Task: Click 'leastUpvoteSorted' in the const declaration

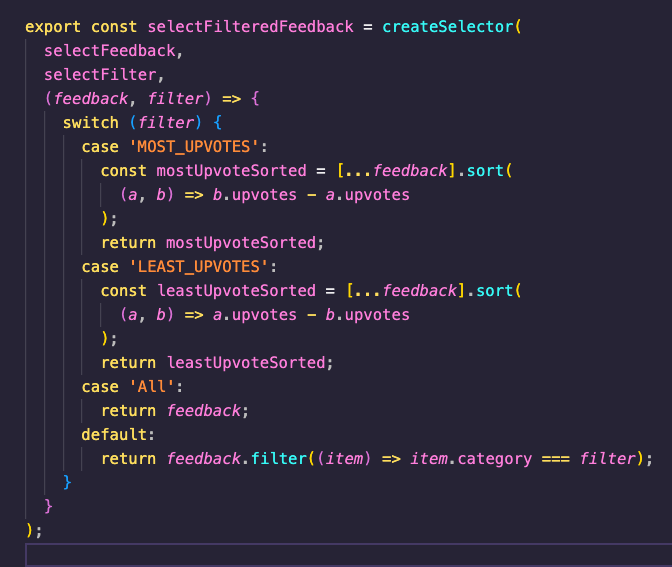Action: [236, 291]
